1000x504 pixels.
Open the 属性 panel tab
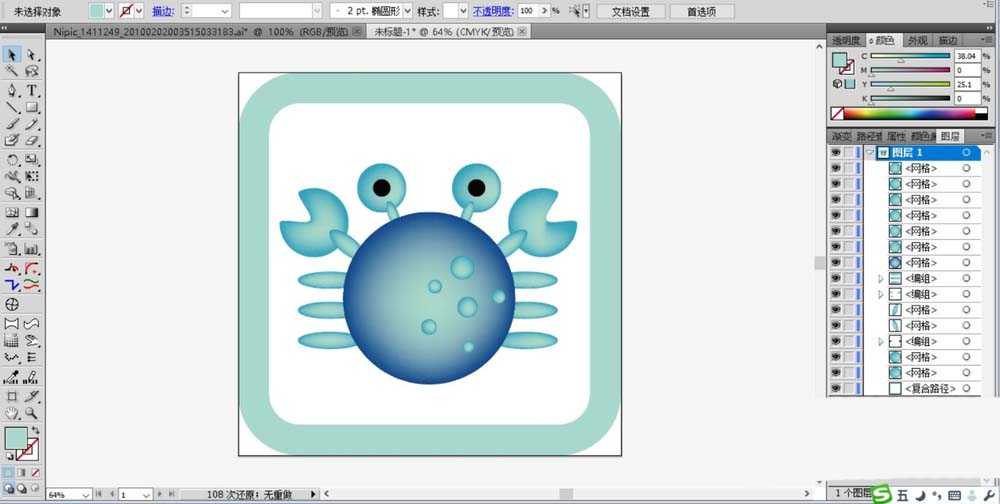coord(896,136)
